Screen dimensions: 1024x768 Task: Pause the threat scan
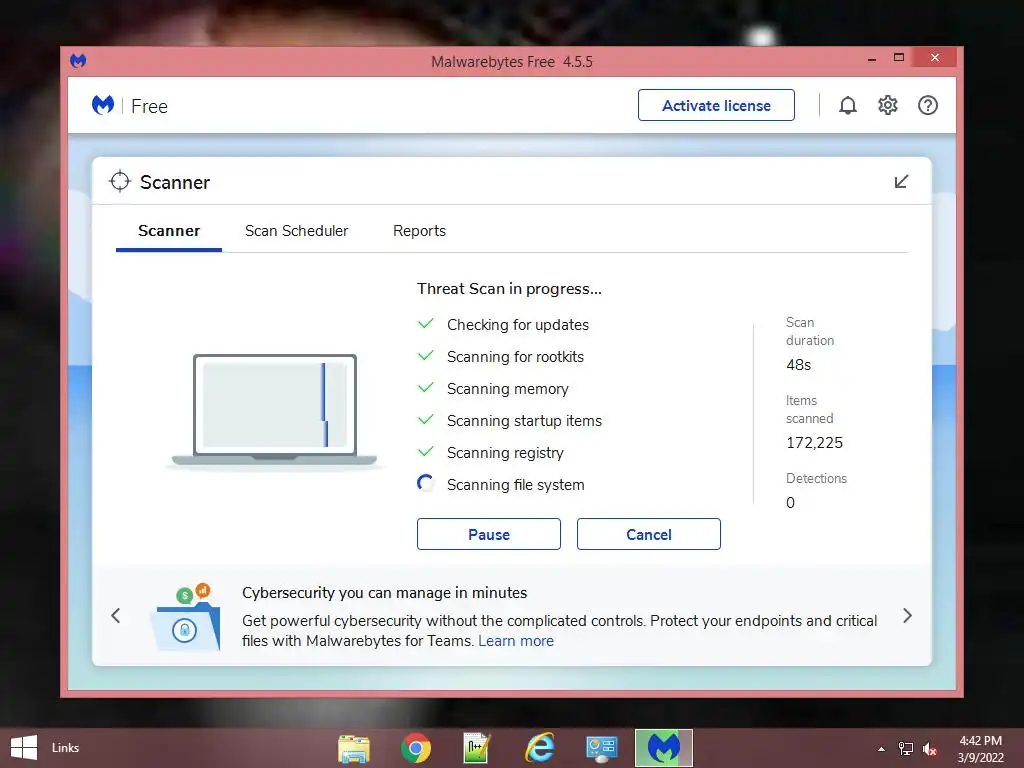coord(488,534)
